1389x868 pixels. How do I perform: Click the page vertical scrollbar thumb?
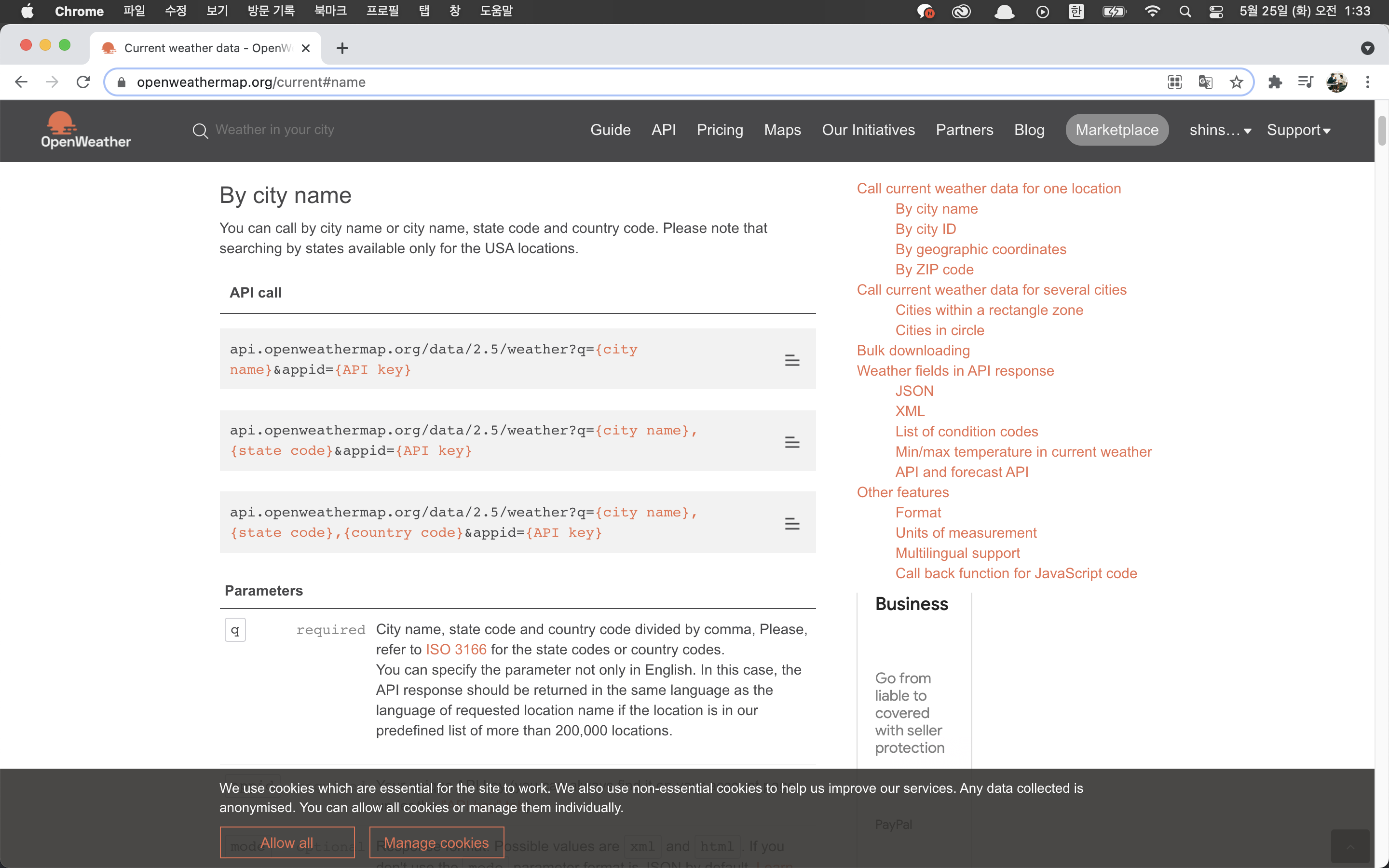click(x=1382, y=130)
